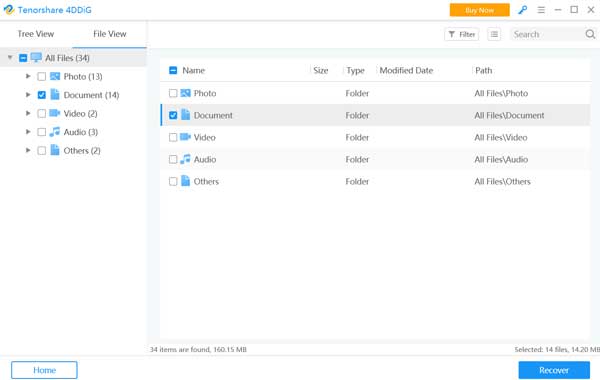Open the Filter button
Screen dimensions: 600x380
point(461,34)
